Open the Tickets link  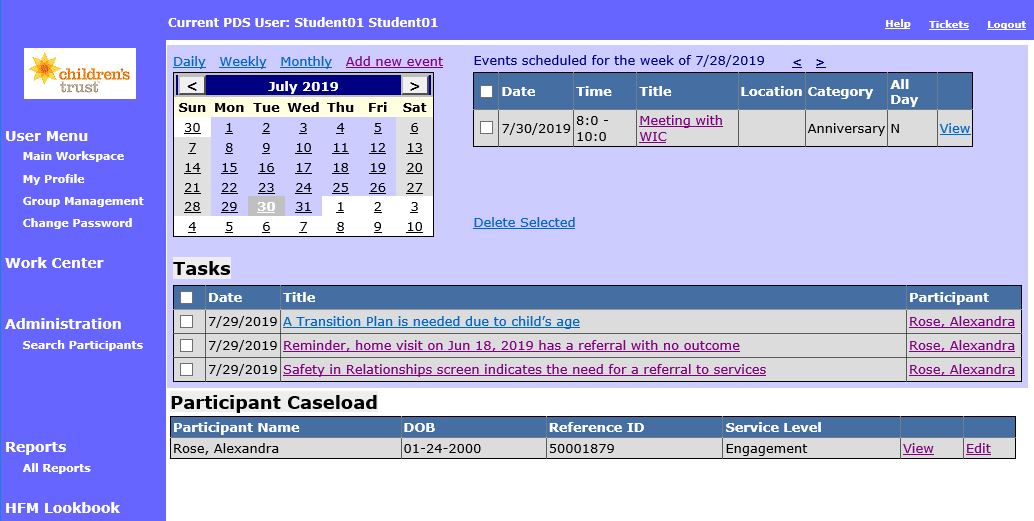pyautogui.click(x=949, y=24)
